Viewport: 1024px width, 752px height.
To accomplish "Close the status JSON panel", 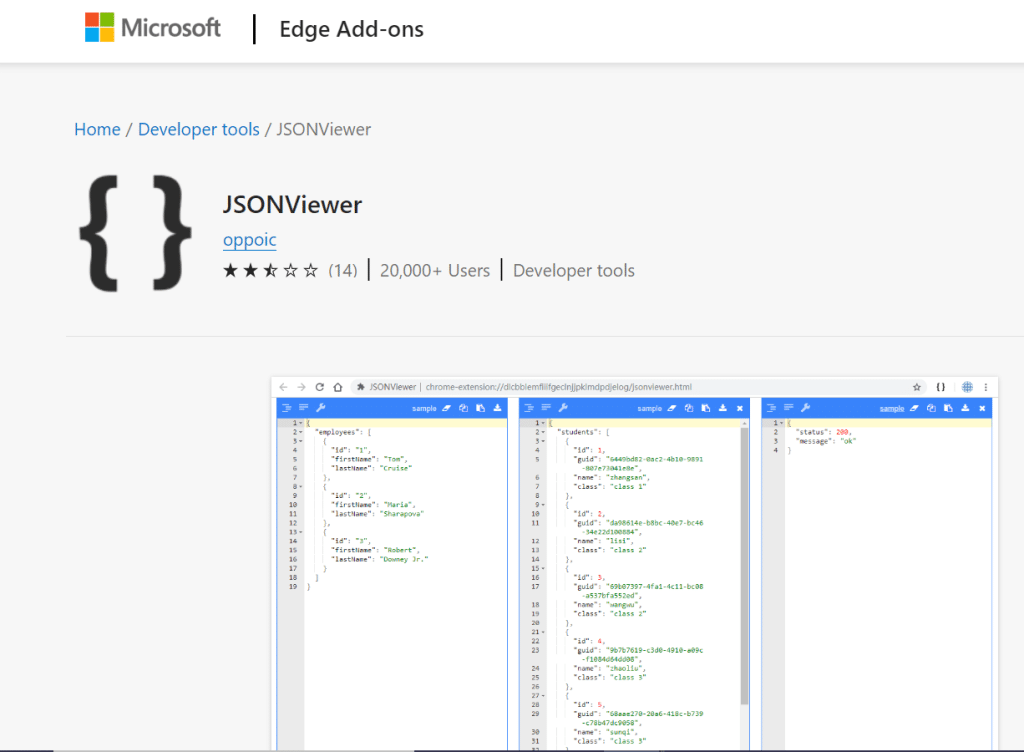I will tap(982, 408).
